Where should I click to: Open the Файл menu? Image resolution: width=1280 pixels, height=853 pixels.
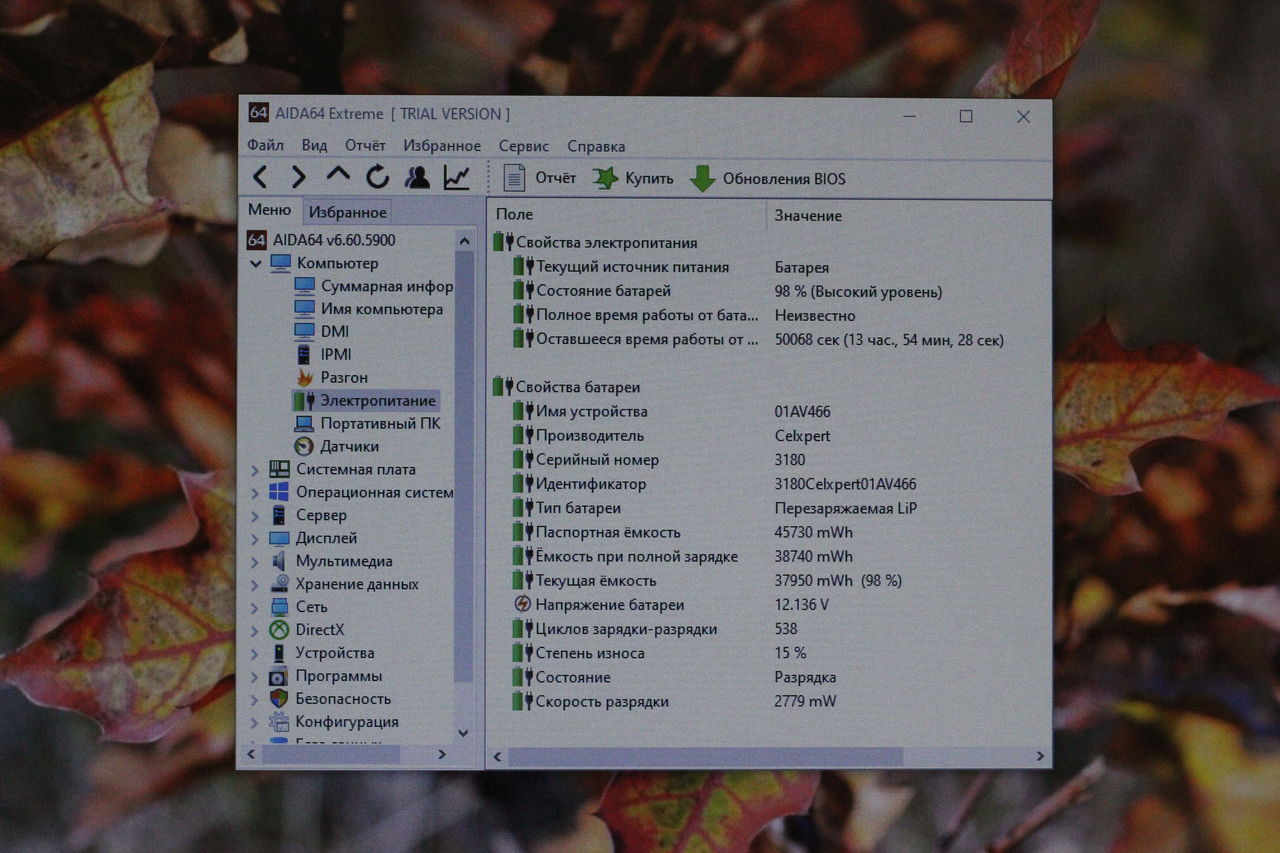tap(265, 146)
